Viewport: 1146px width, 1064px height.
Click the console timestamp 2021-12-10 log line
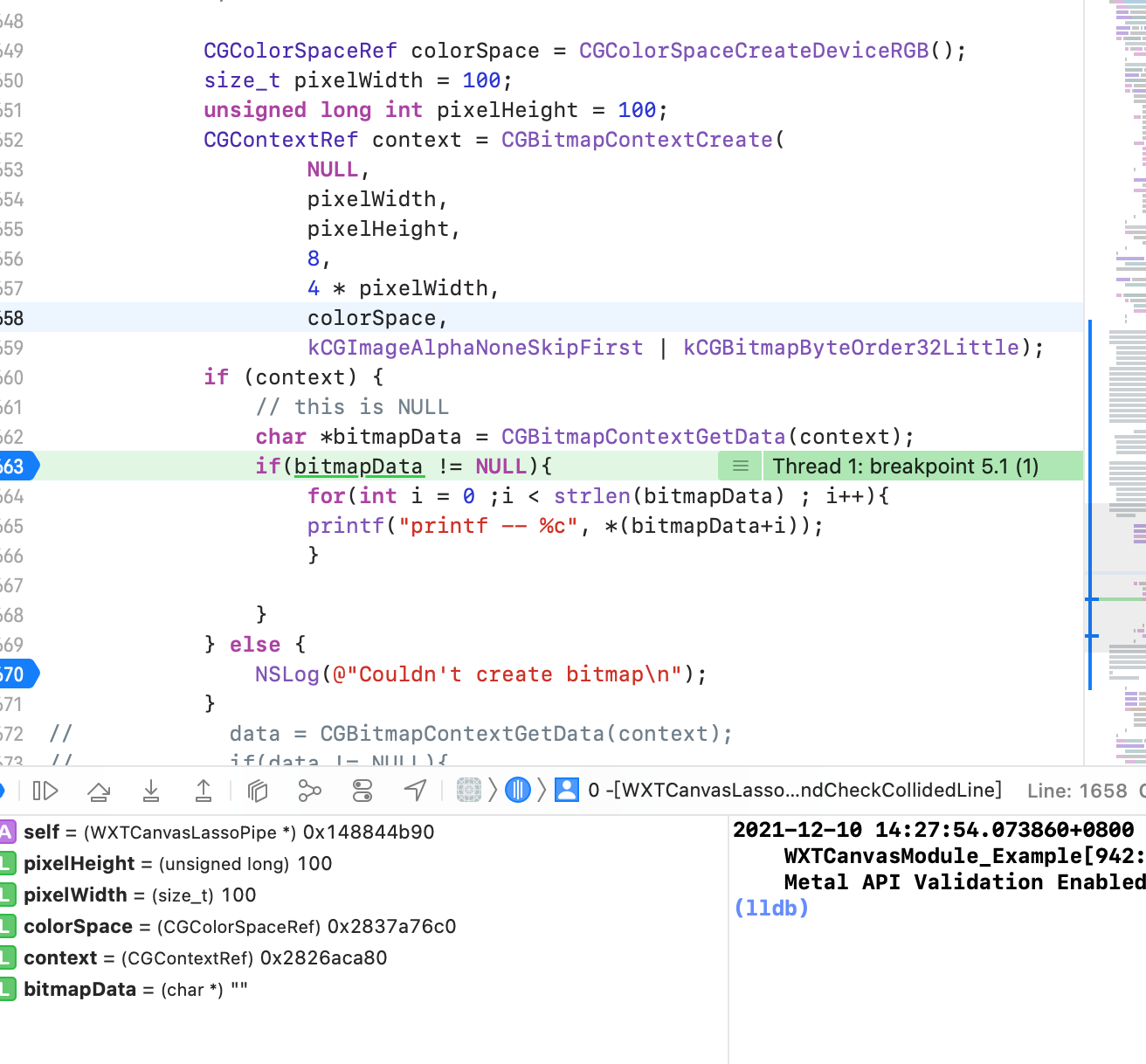coord(934,830)
